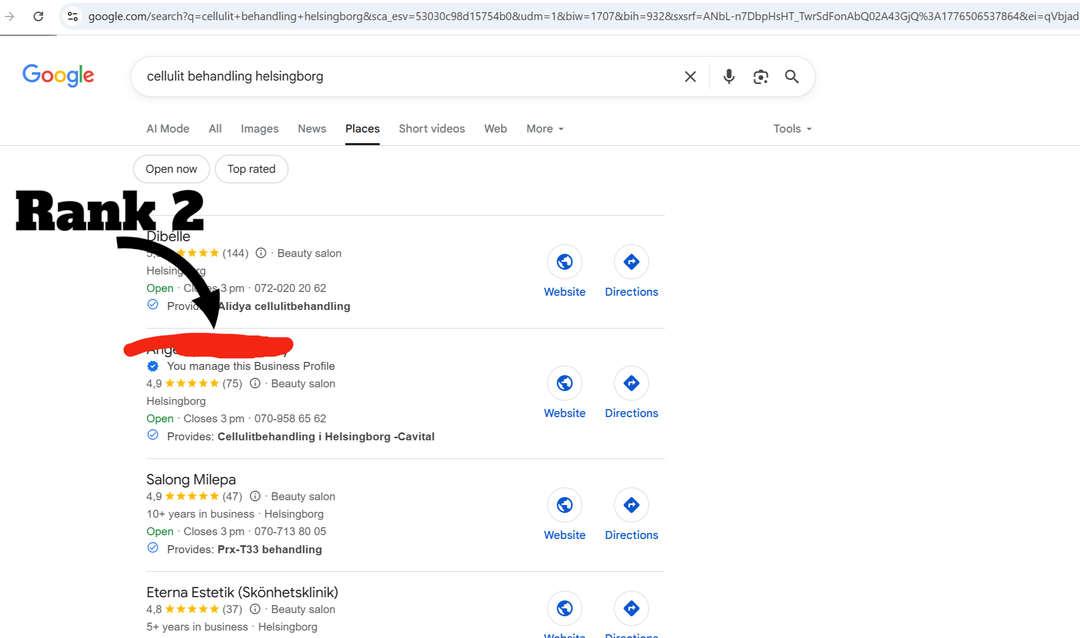This screenshot has height=638, width=1080.
Task: Open the Tools dropdown
Action: coord(792,129)
